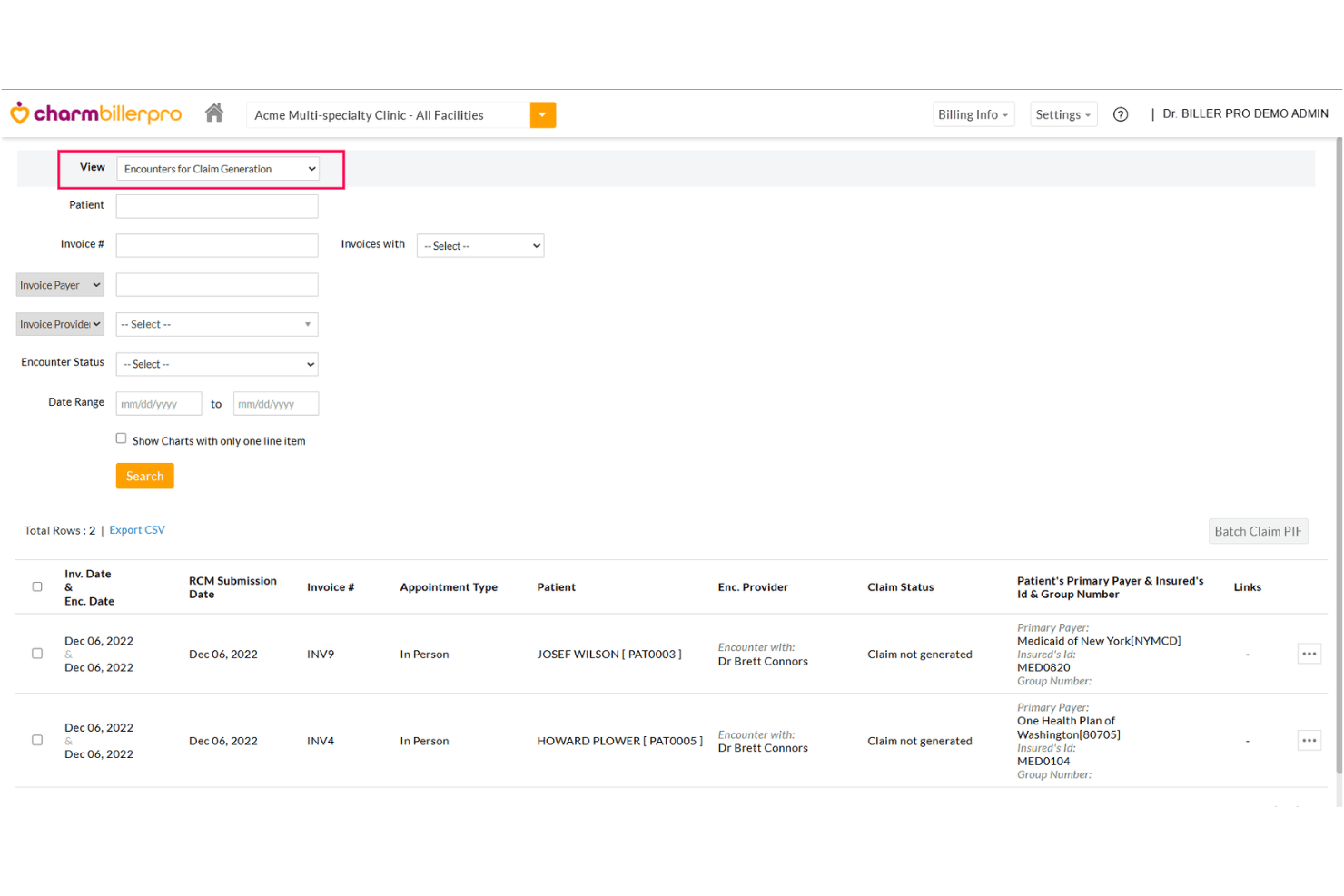Screen dimensions: 1344x896
Task: Click the Invoice # column header
Action: point(331,587)
